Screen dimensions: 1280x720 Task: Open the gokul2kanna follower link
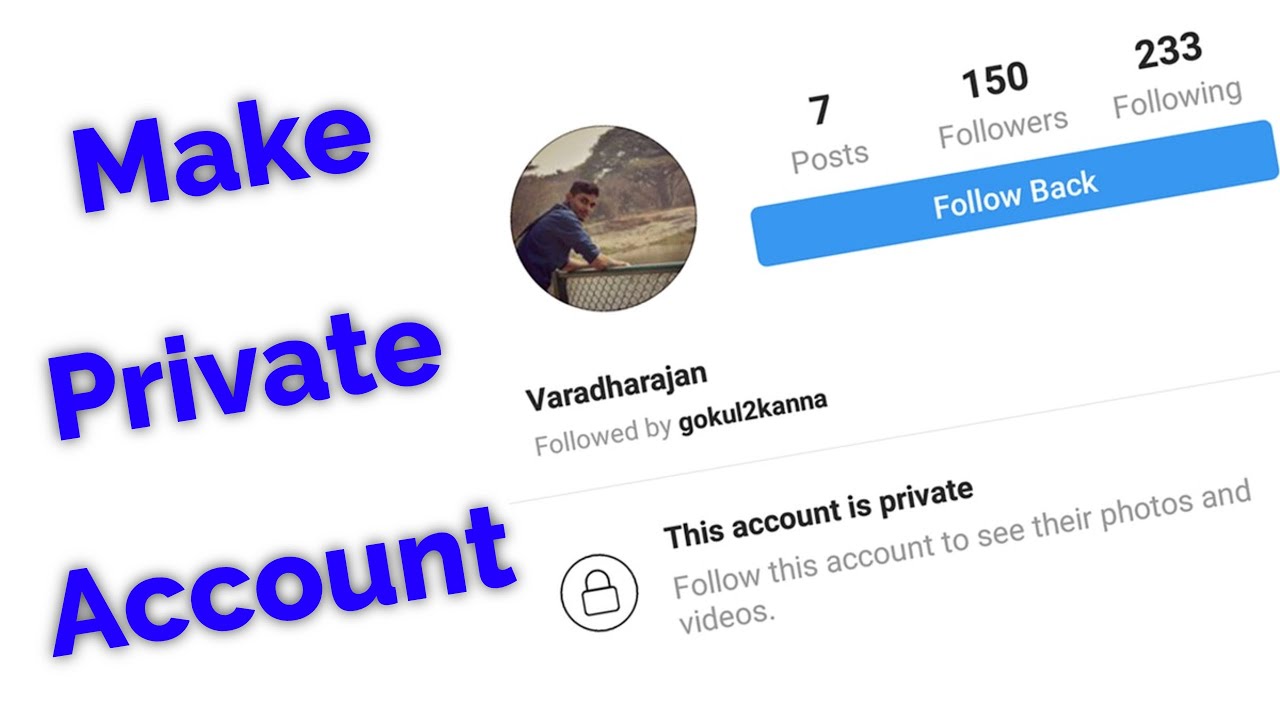click(x=753, y=411)
